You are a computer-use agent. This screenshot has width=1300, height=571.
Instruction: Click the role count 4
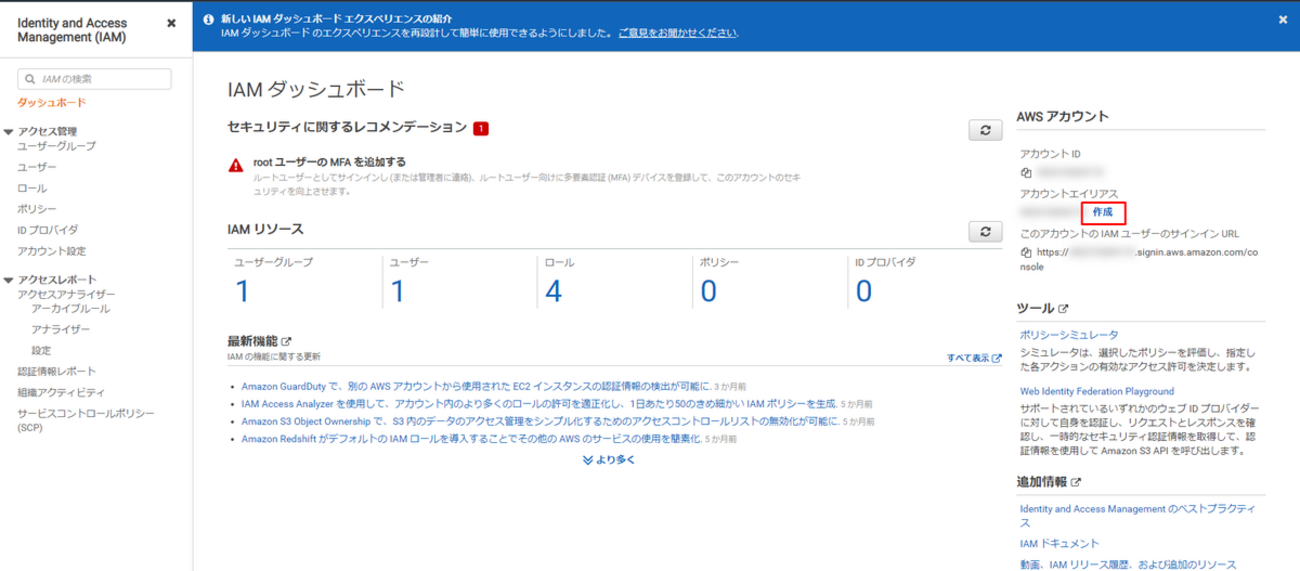(553, 291)
